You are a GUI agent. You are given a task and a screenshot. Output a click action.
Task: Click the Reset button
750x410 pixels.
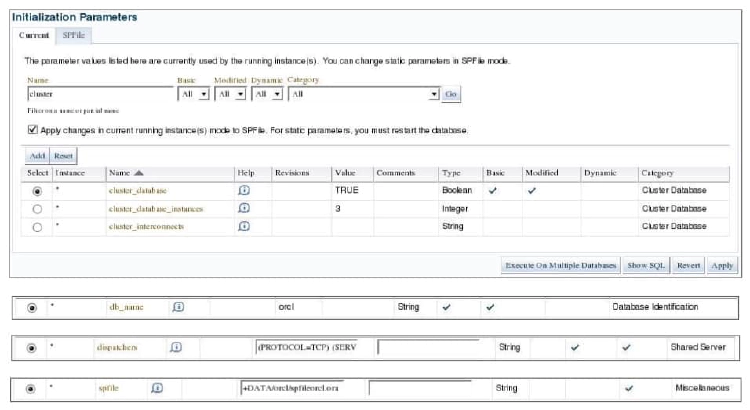(63, 155)
